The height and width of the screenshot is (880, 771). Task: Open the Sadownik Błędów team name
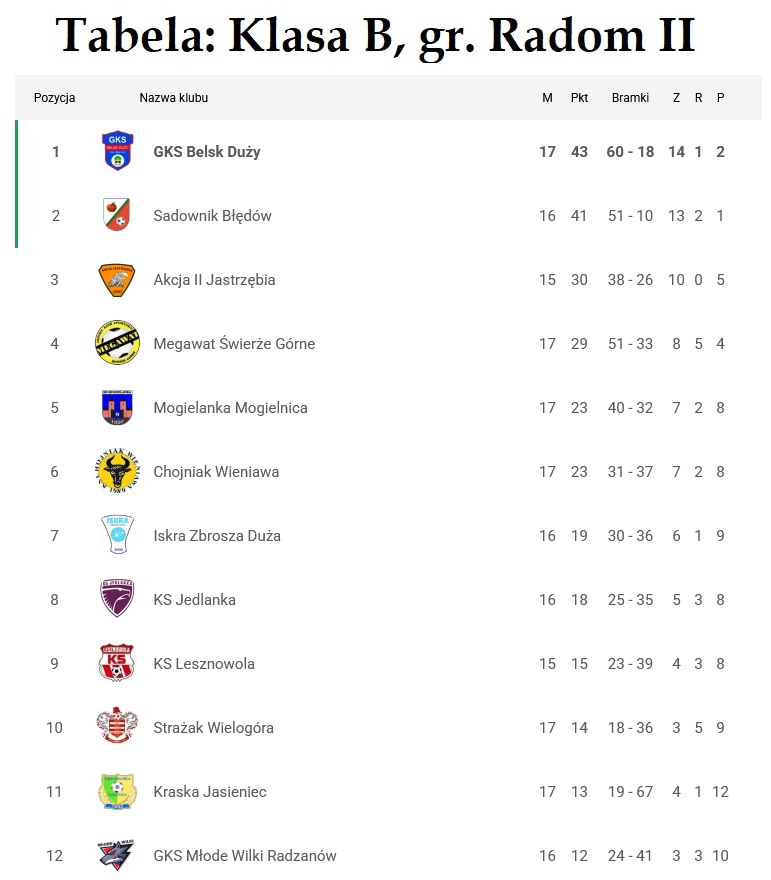point(212,216)
